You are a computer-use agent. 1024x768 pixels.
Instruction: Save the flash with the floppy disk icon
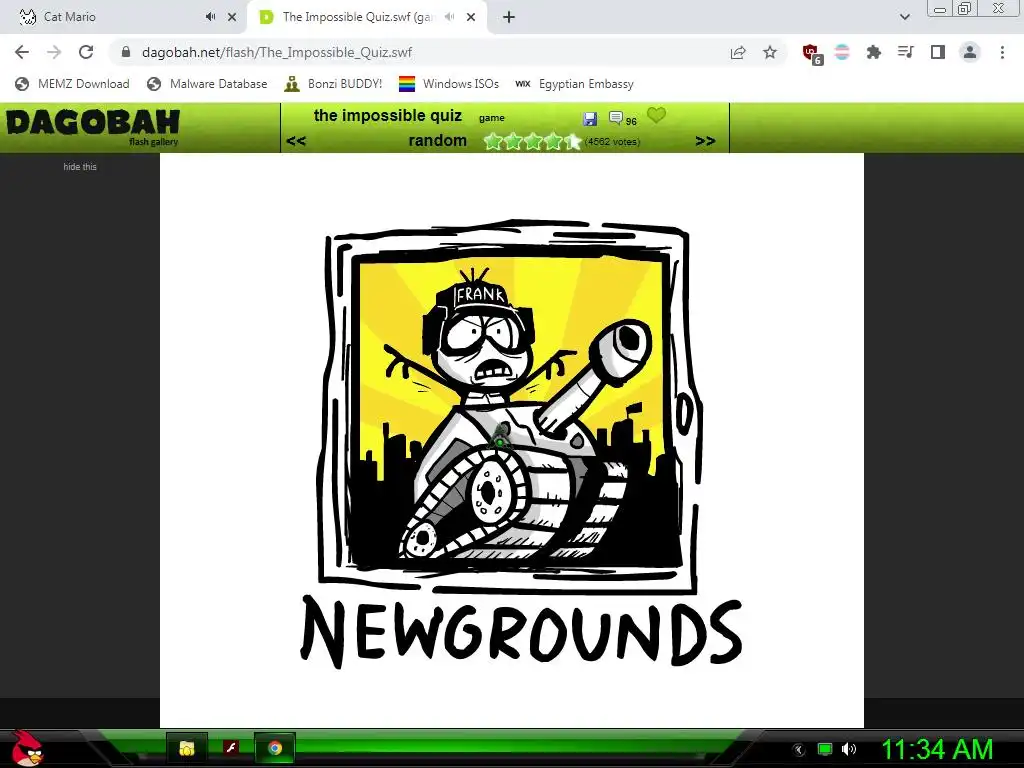[x=590, y=119]
